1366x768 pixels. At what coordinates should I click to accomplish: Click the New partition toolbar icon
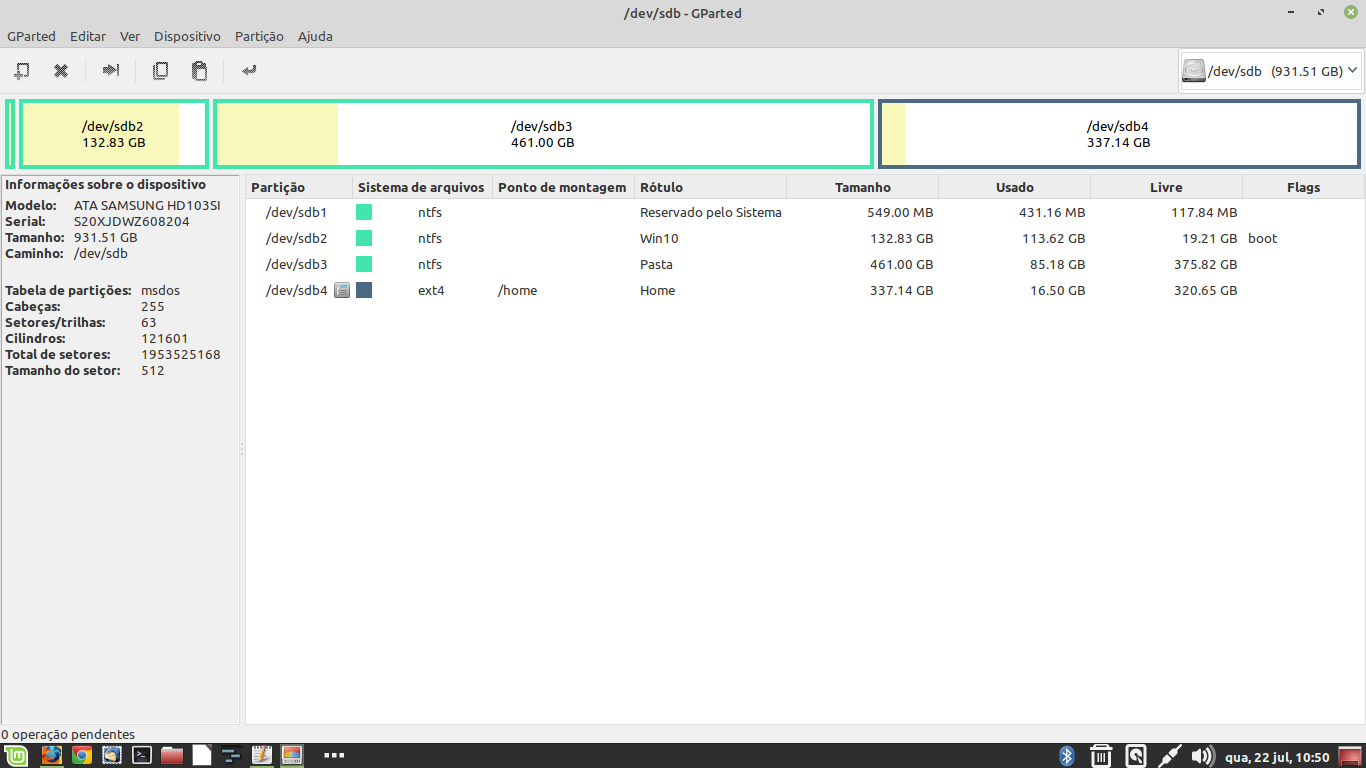point(22,70)
